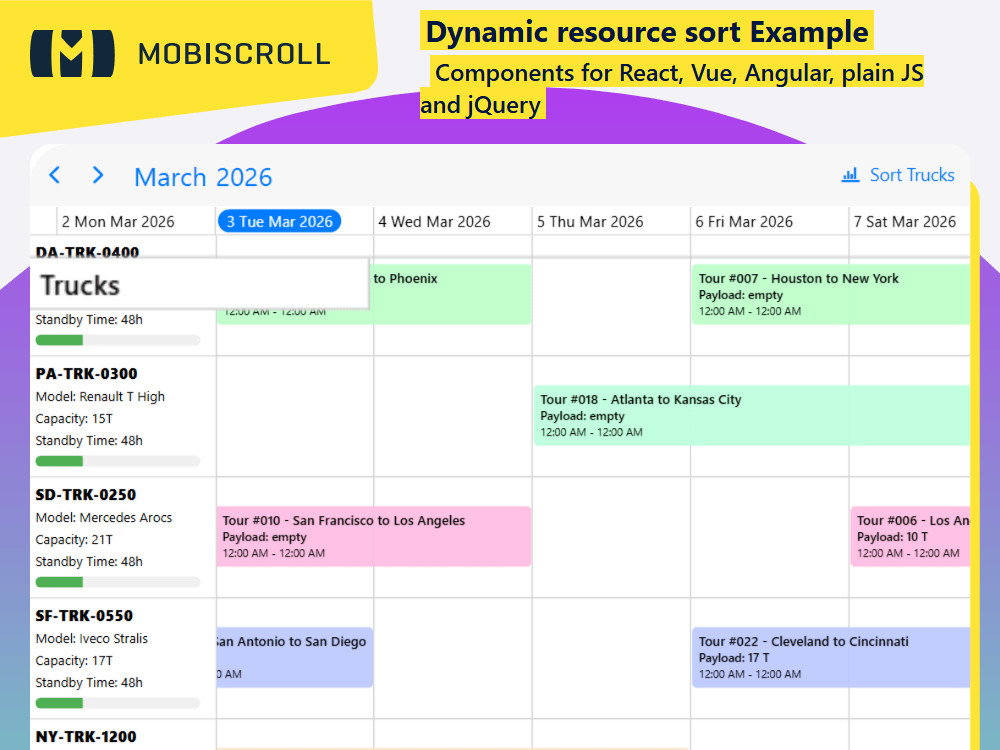Select the 7 Sat Mar 2026 column header
The image size is (1000, 750).
[x=906, y=221]
